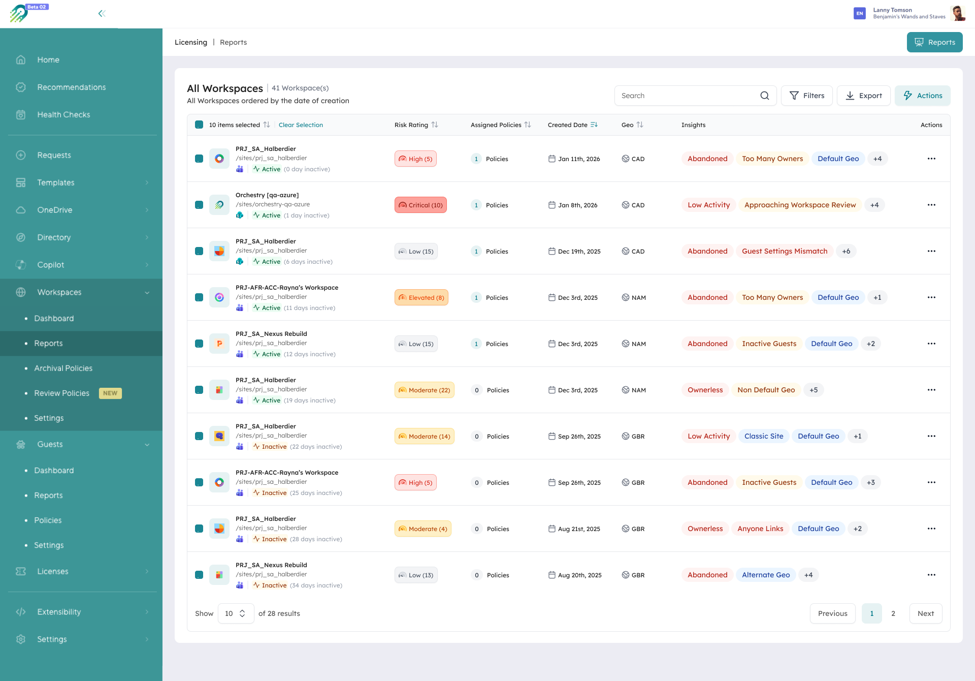
Task: Open actions menu for Orchestry [qa-azure] row
Action: click(x=931, y=205)
